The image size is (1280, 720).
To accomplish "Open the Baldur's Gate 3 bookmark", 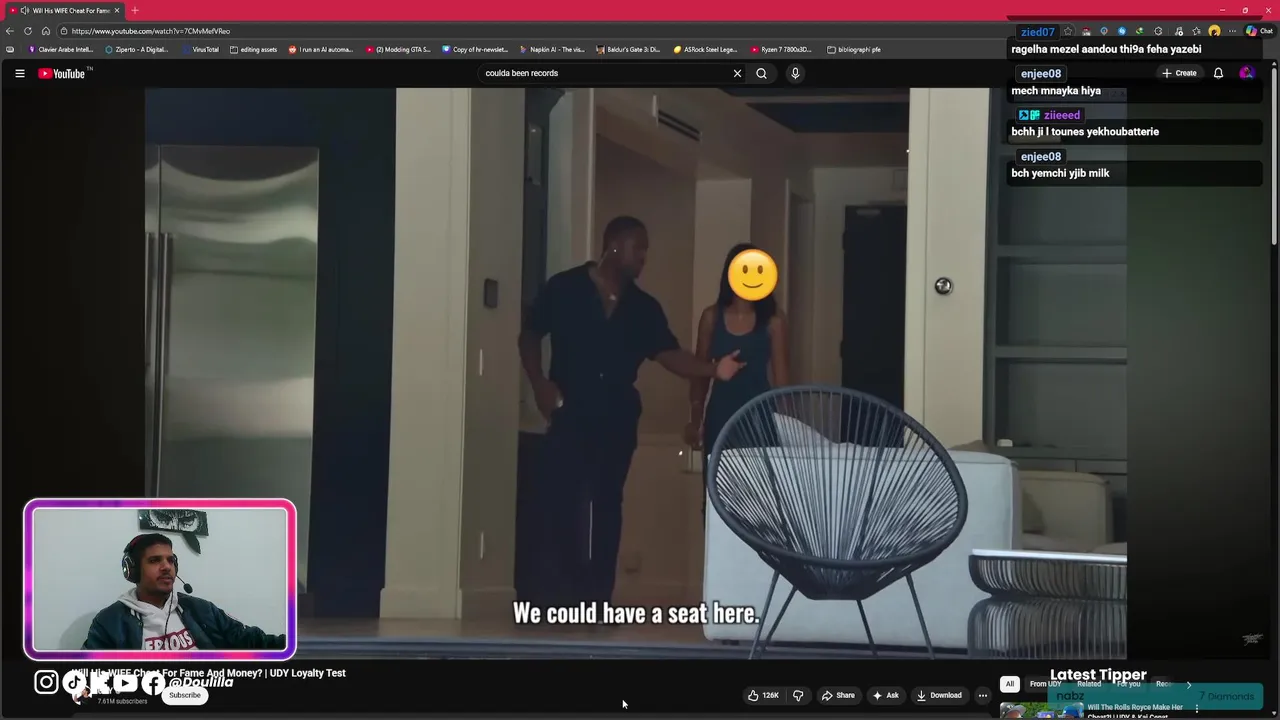I will pyautogui.click(x=629, y=49).
